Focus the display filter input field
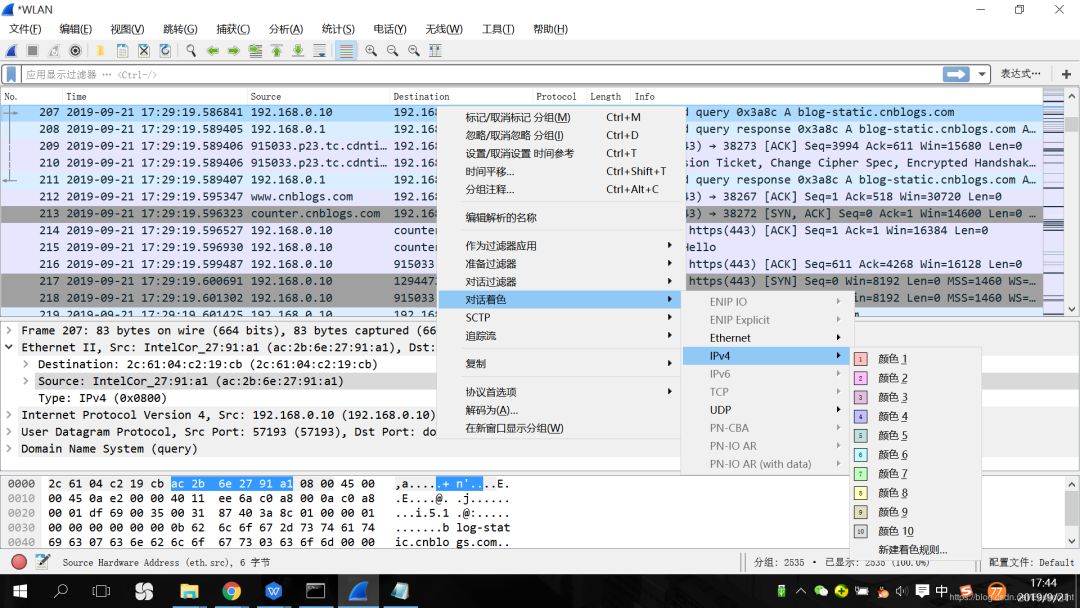This screenshot has width=1080, height=608. tap(482, 74)
